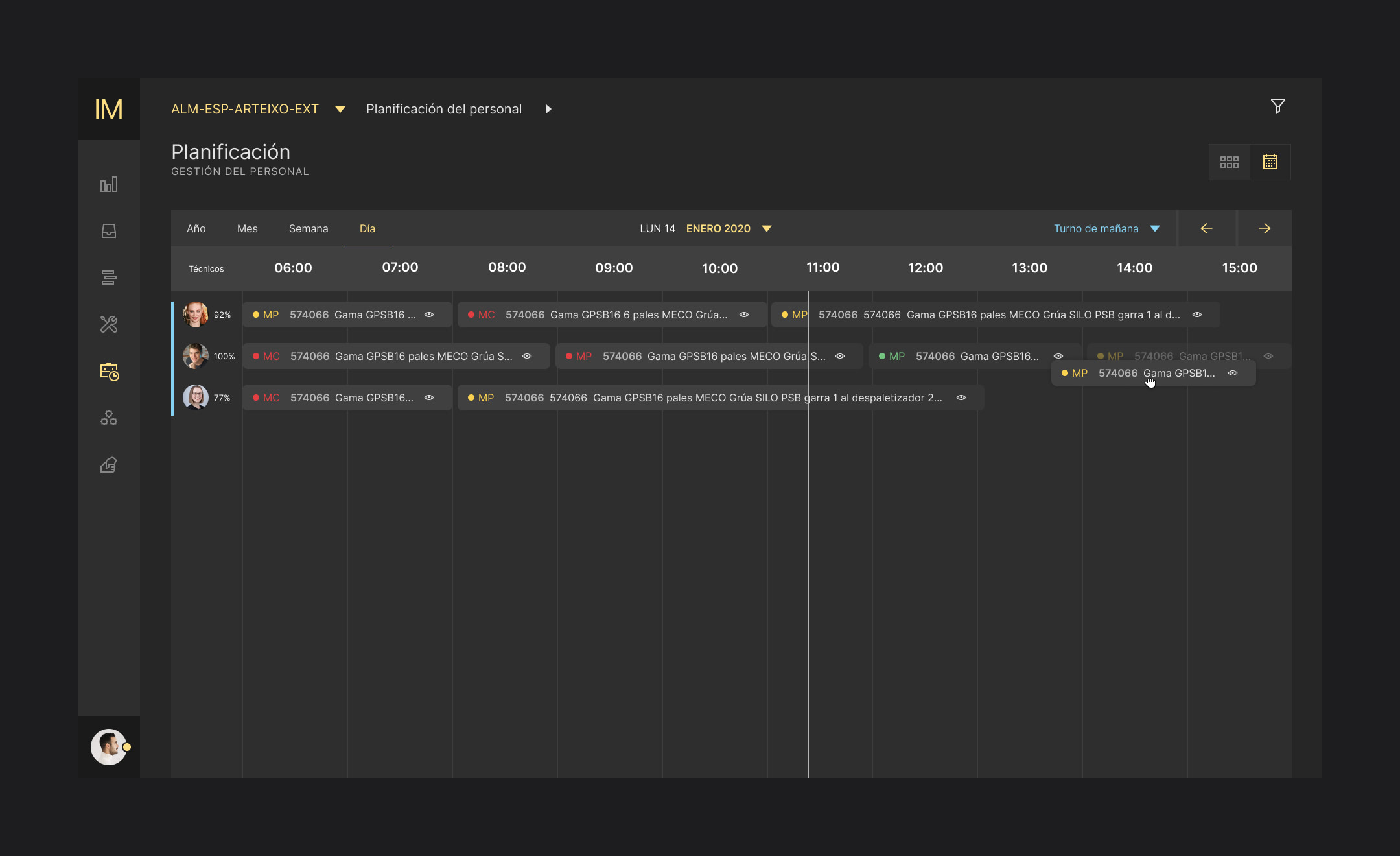The image size is (1400, 856).
Task: Open the bar chart dashboard sidebar icon
Action: (109, 185)
